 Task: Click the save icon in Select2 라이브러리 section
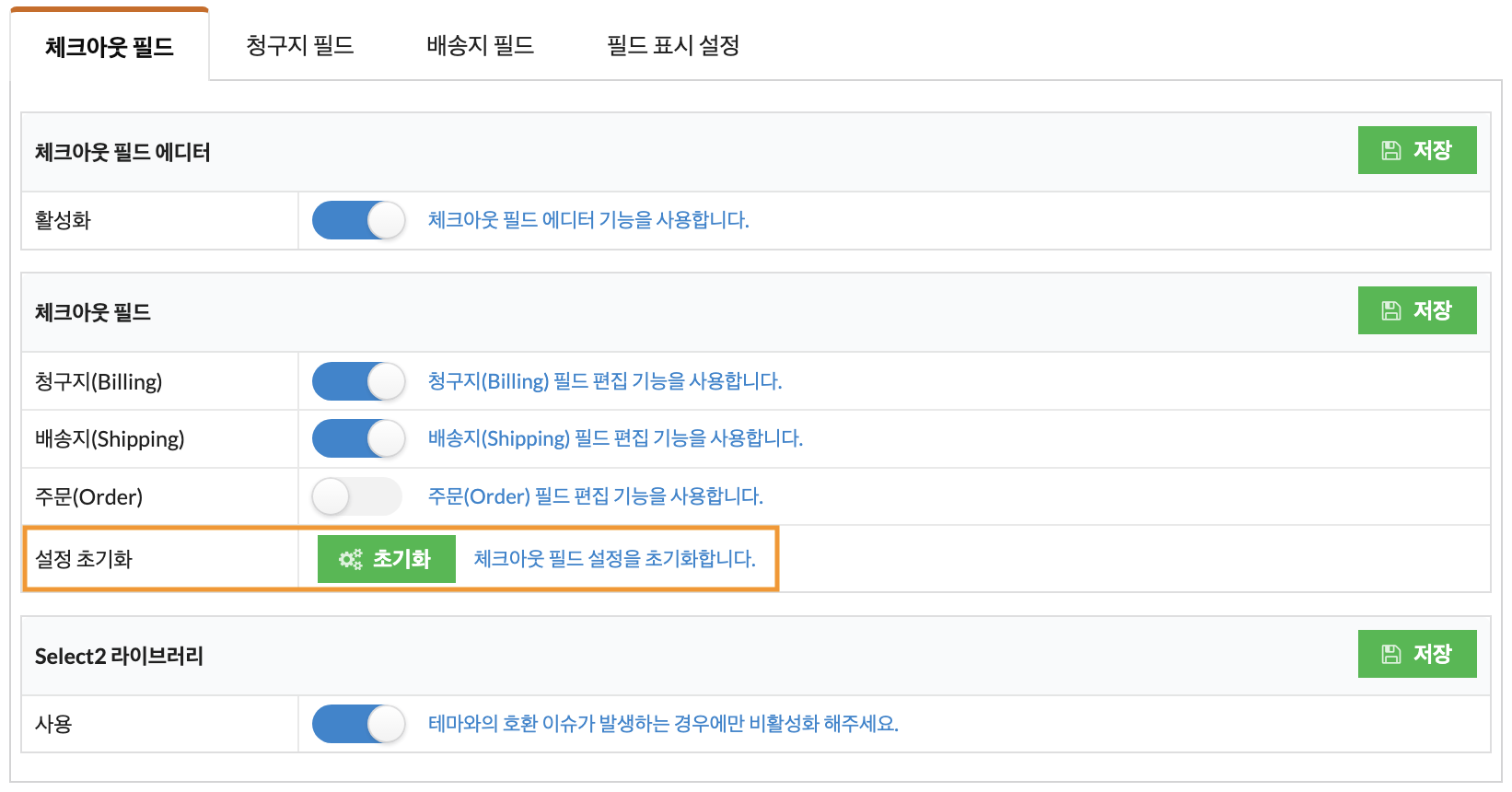1391,654
